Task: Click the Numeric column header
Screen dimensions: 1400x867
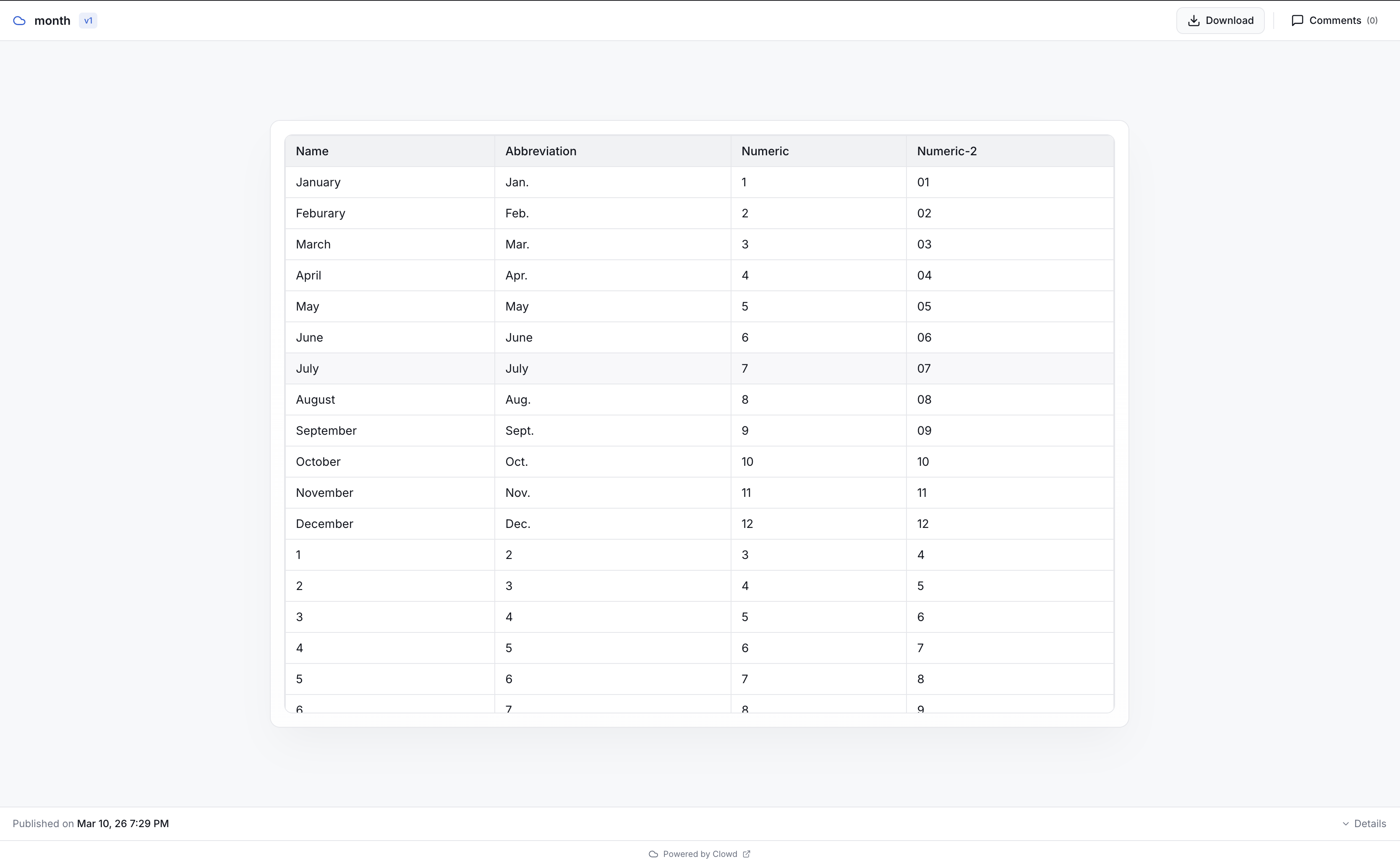Action: point(765,151)
